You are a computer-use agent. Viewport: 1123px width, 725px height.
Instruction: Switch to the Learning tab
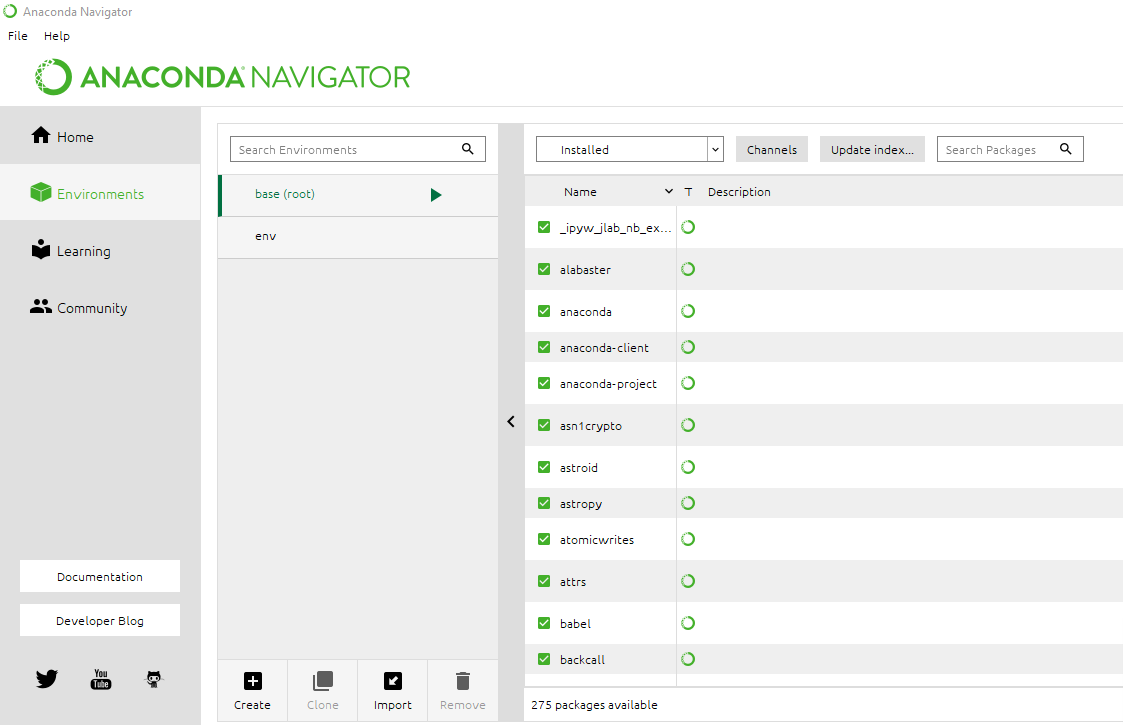83,251
